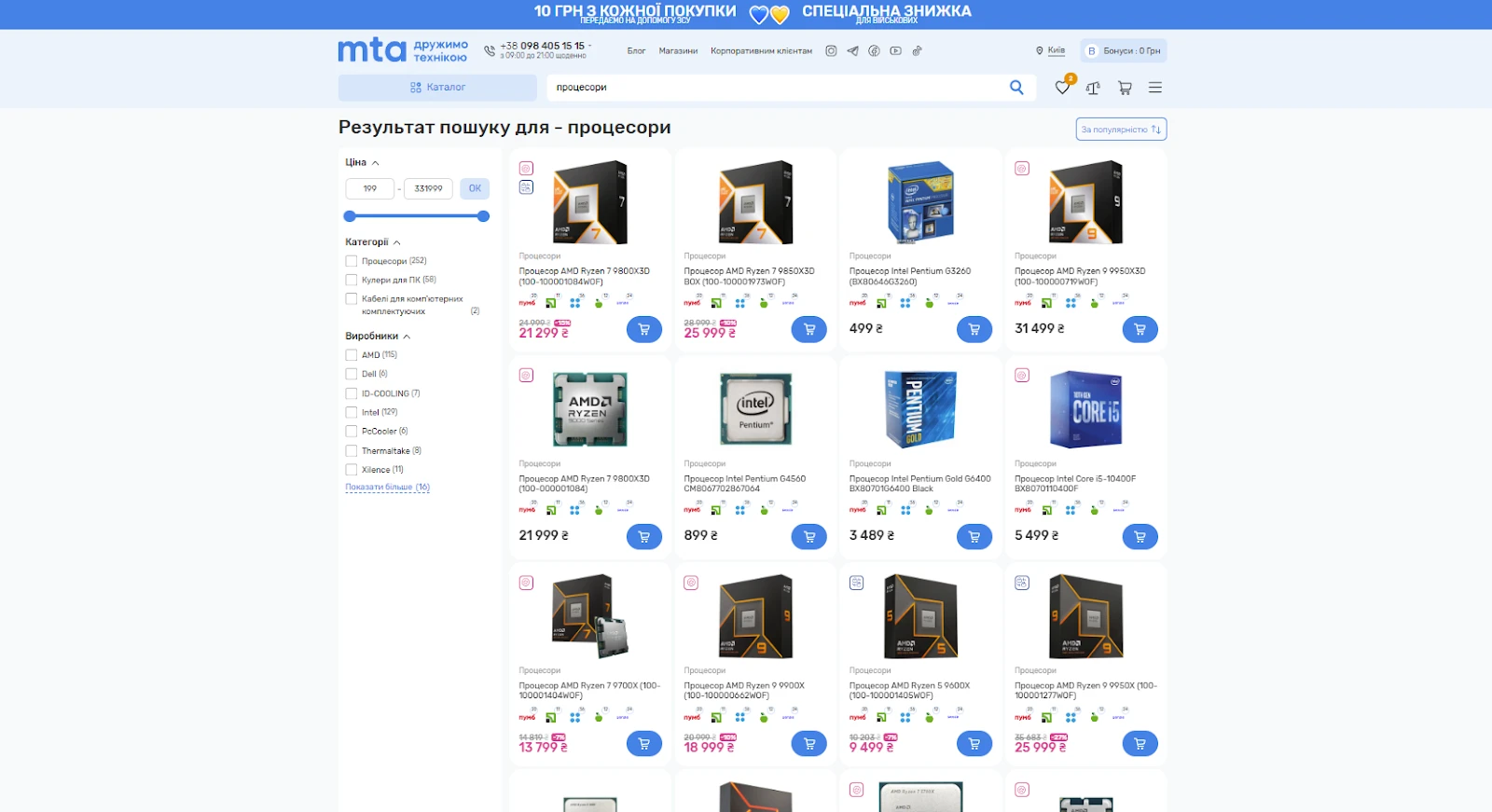Open the Instagram social link icon
The height and width of the screenshot is (812, 1492).
[831, 51]
